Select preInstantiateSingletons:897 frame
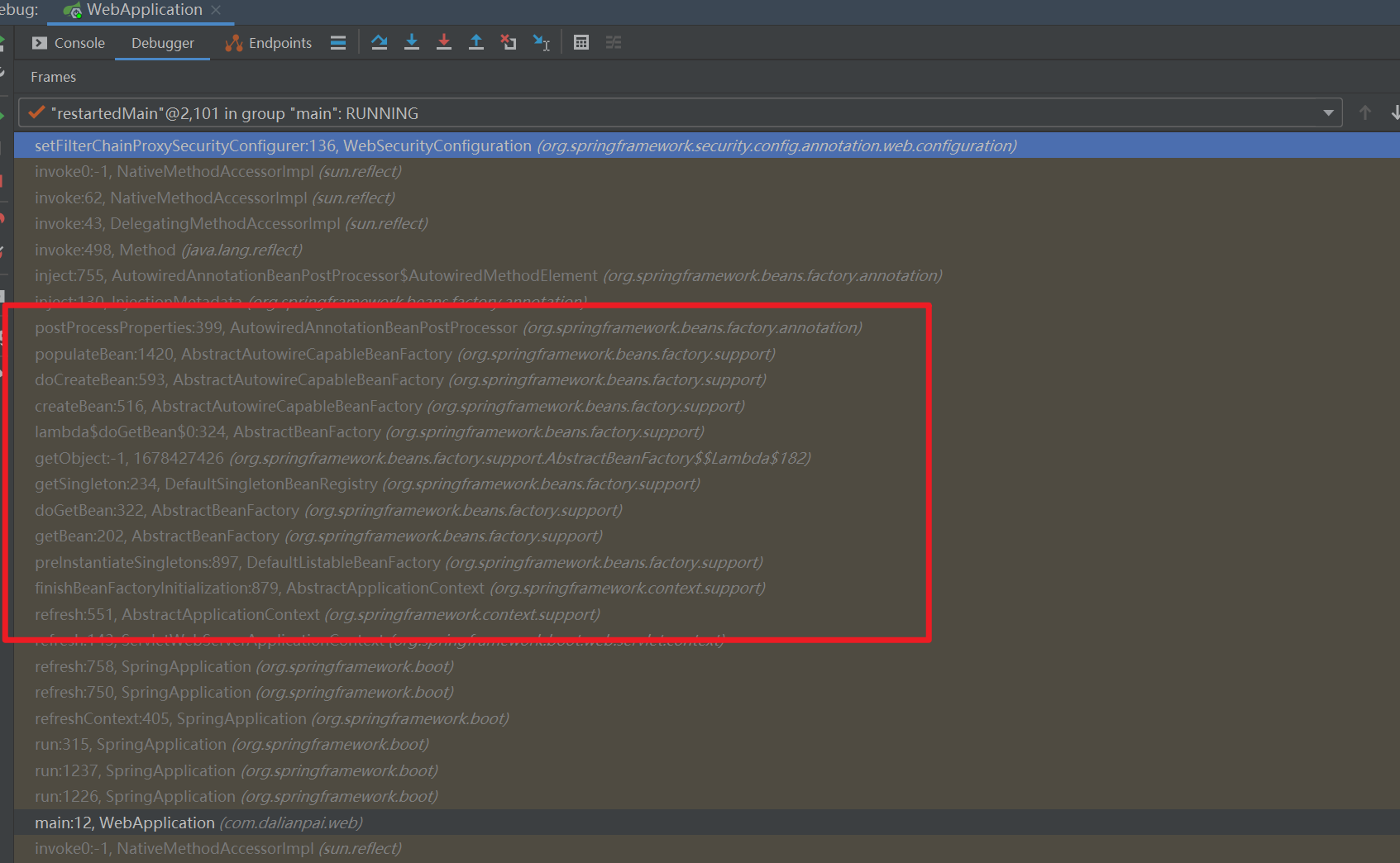Screen dimensions: 1400x863 point(706,562)
